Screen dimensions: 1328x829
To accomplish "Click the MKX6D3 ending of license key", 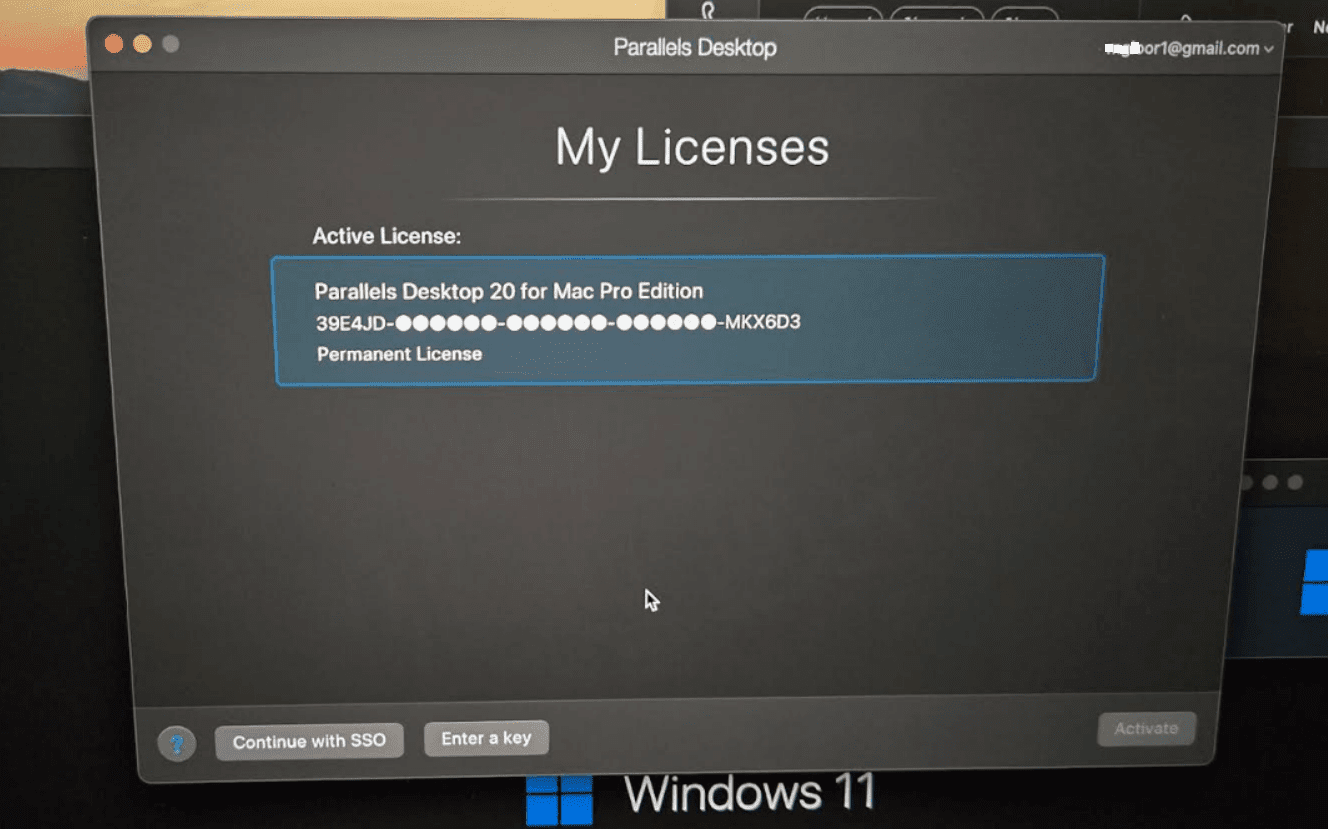I will tap(761, 323).
